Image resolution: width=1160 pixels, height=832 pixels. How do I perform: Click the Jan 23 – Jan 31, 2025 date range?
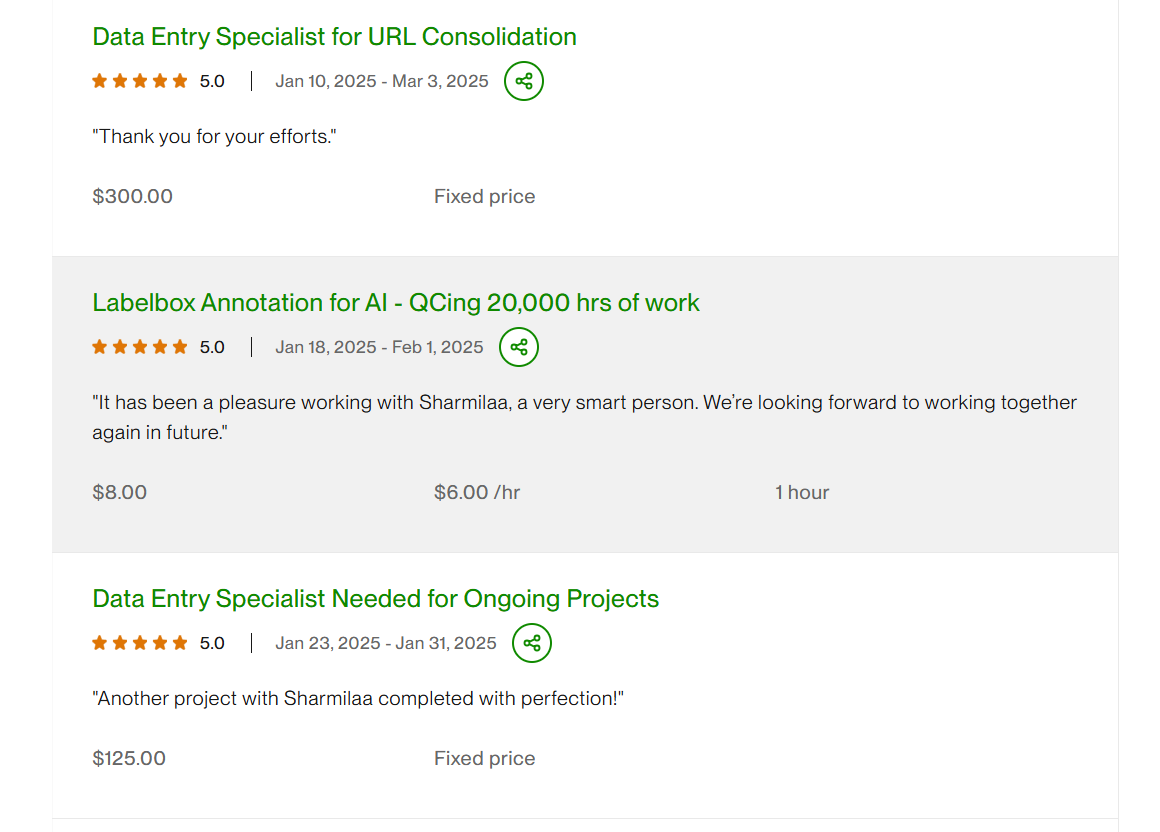coord(386,643)
